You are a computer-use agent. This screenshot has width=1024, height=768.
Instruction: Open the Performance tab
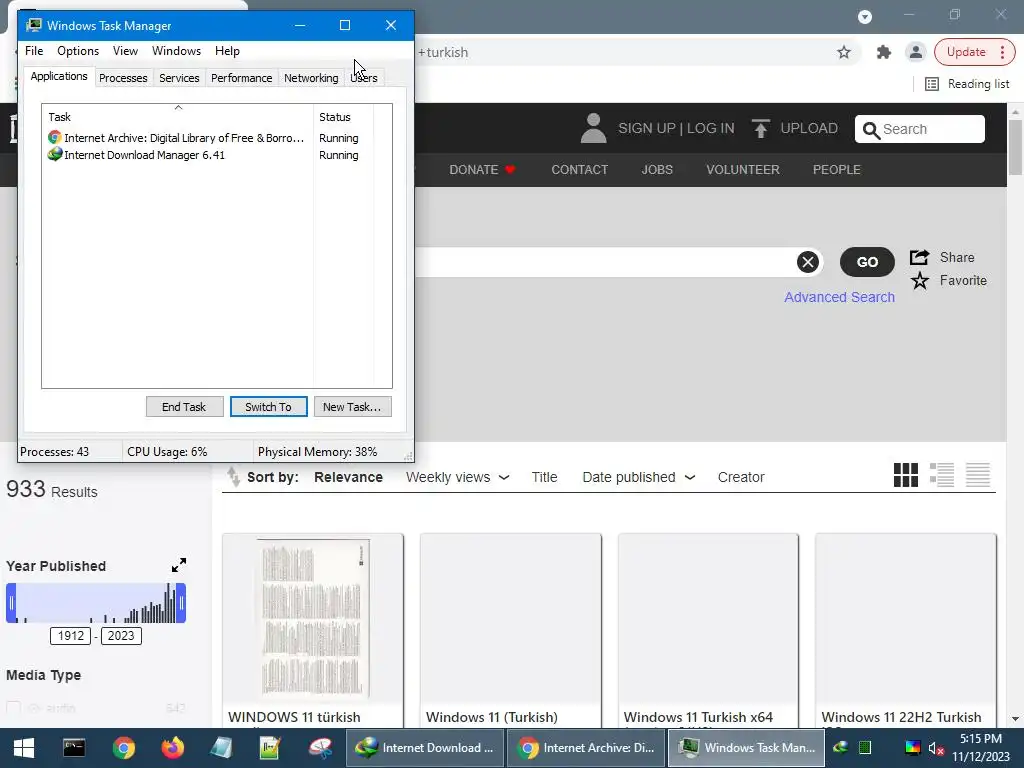click(x=241, y=78)
